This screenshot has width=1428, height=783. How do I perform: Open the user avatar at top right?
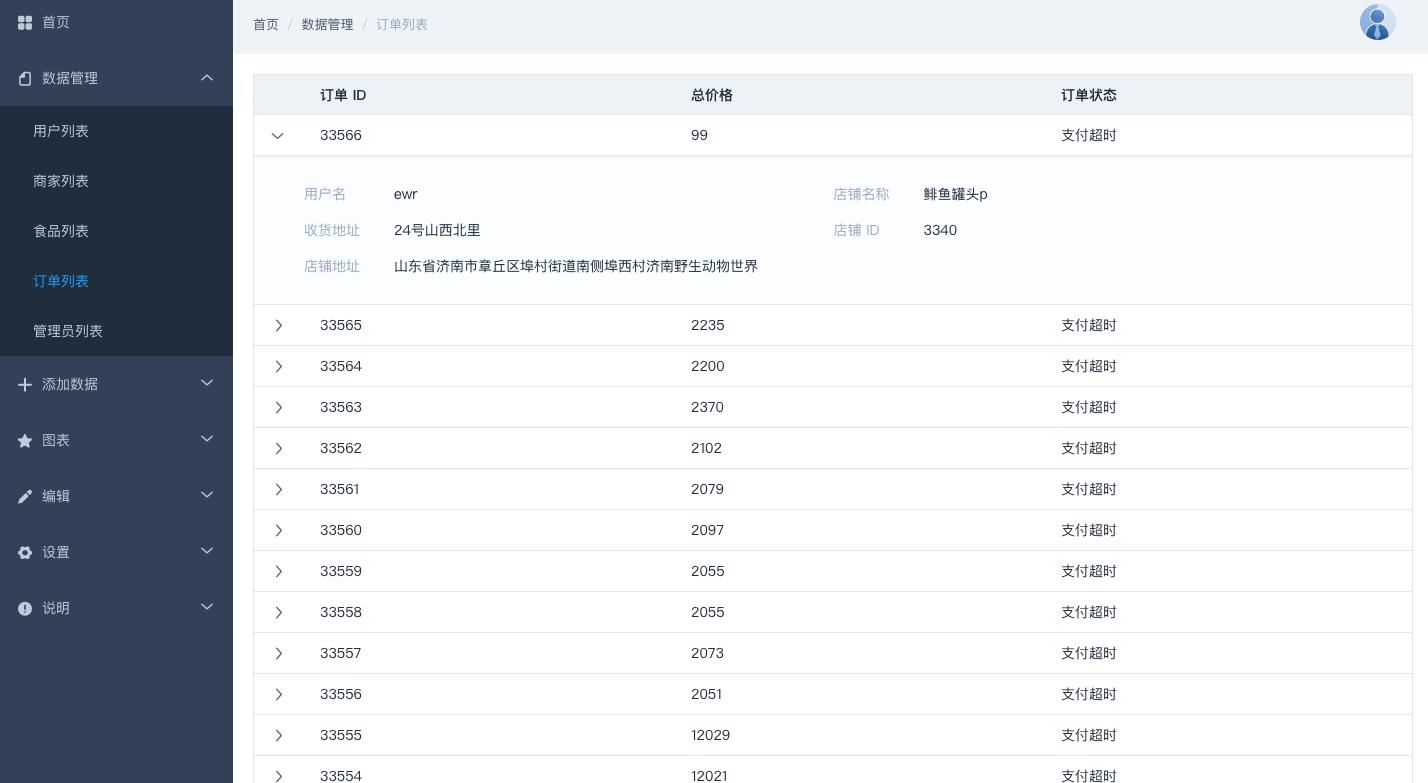[x=1378, y=21]
